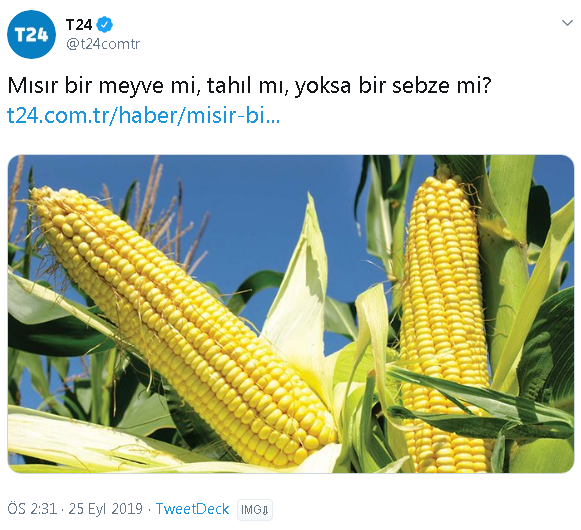The height and width of the screenshot is (530, 581).
Task: Click the tweet text about Mısır
Action: click(x=249, y=85)
